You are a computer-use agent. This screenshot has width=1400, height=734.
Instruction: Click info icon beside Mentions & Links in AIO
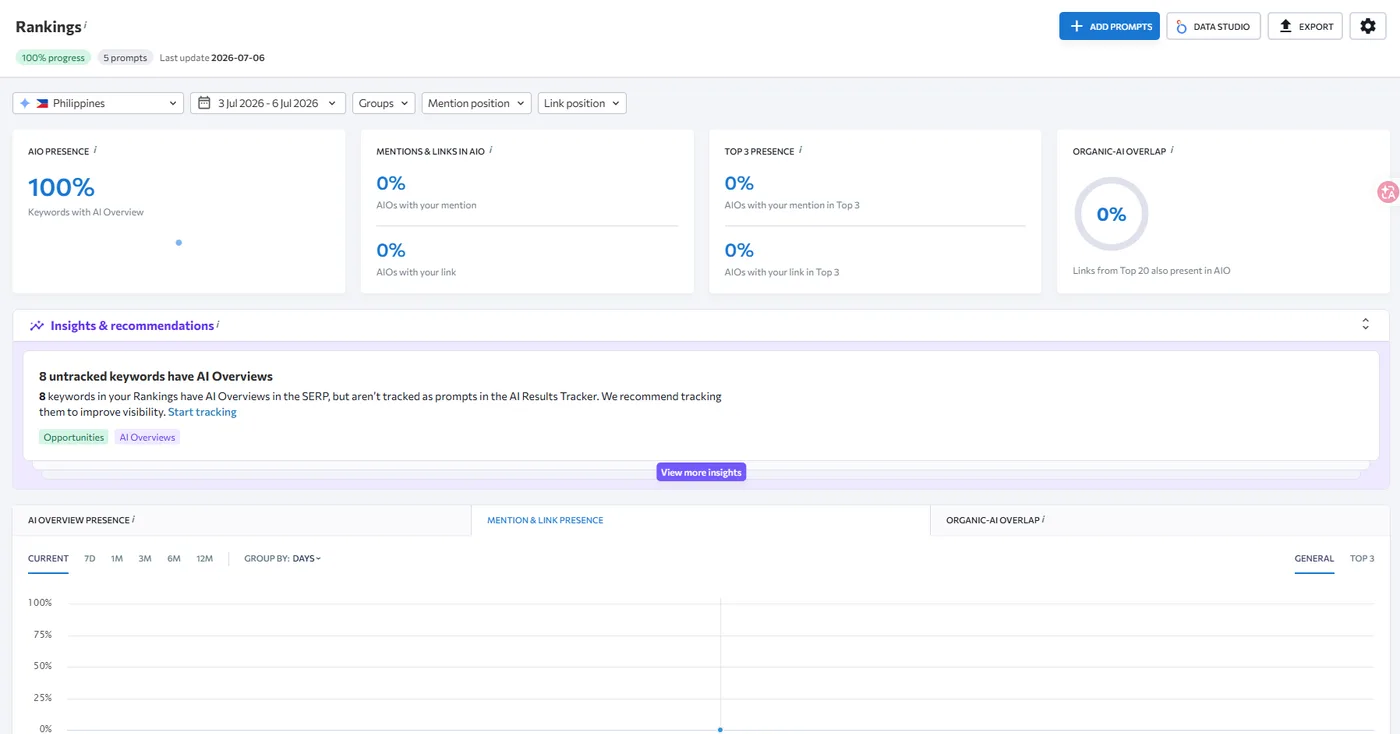click(x=491, y=151)
